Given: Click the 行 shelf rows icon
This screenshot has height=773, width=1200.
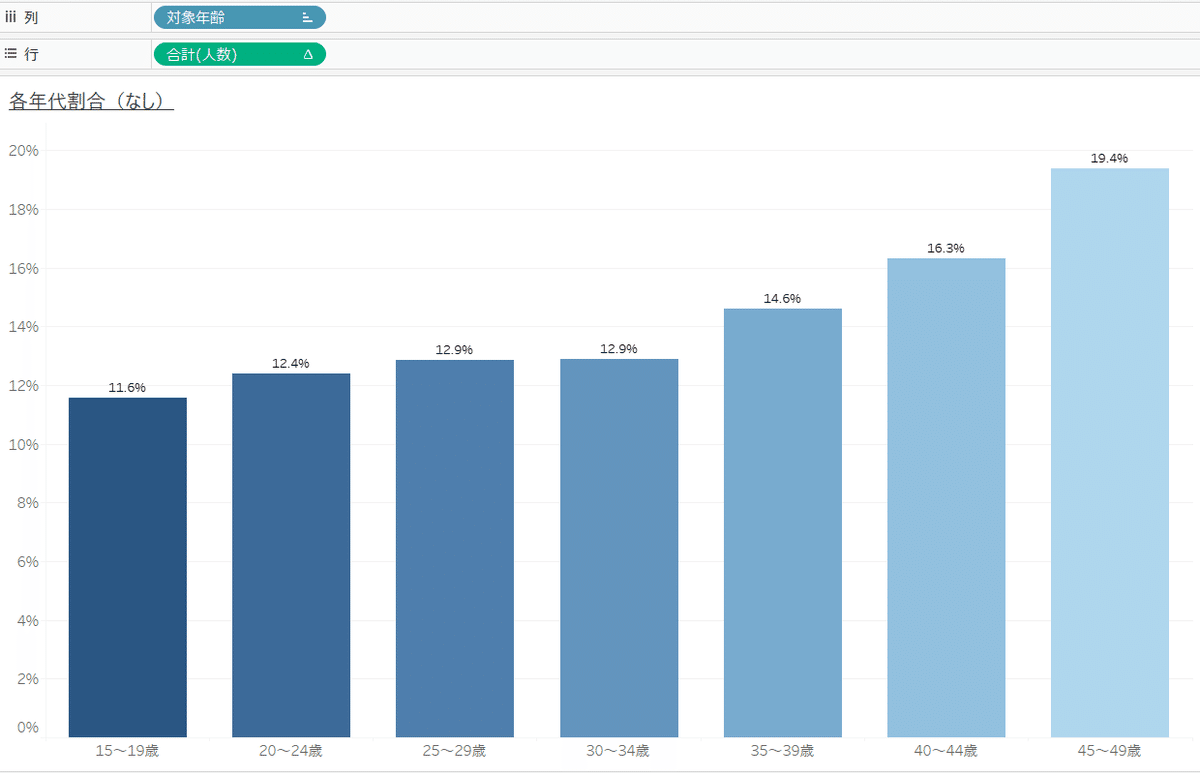Looking at the screenshot, I should coord(11,53).
